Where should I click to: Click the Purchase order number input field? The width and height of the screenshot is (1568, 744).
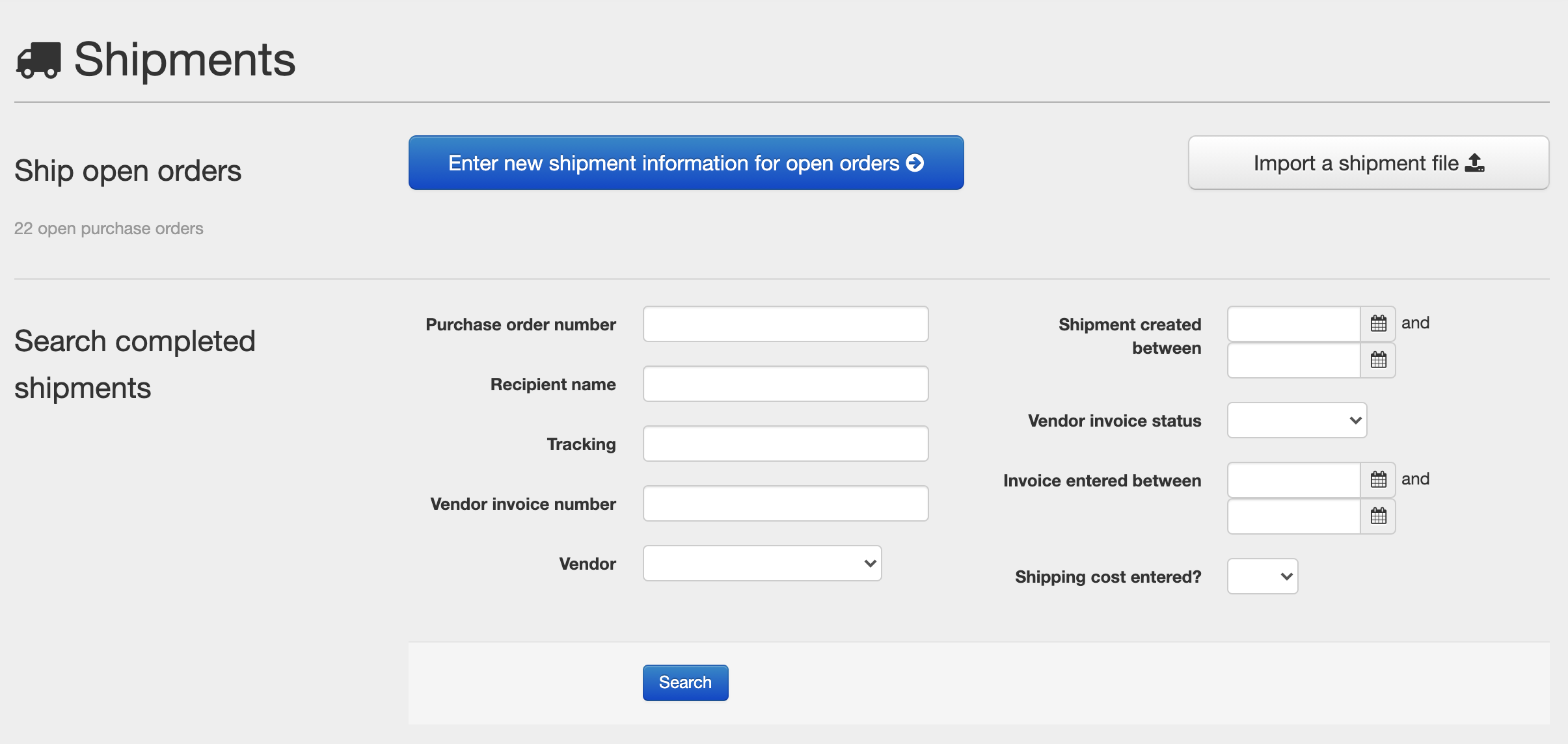click(x=785, y=323)
